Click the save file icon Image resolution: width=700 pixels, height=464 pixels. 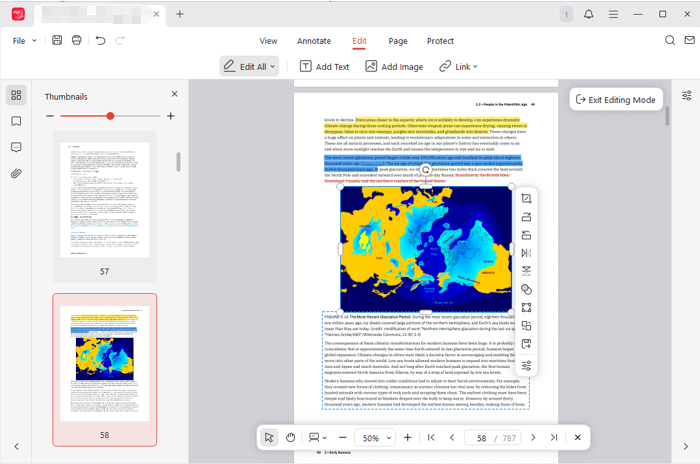pyautogui.click(x=57, y=41)
